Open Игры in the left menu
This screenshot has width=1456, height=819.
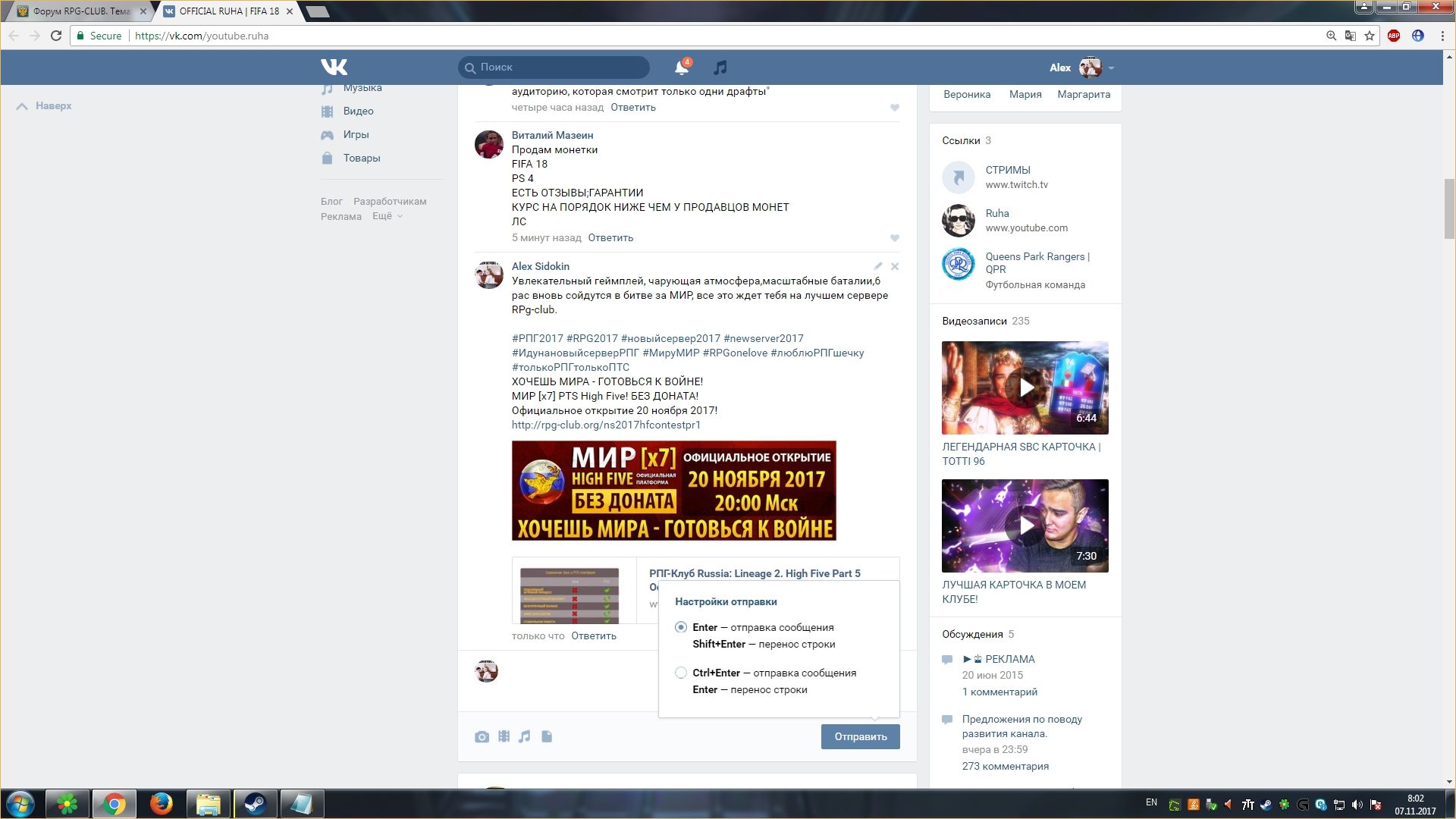tap(356, 134)
